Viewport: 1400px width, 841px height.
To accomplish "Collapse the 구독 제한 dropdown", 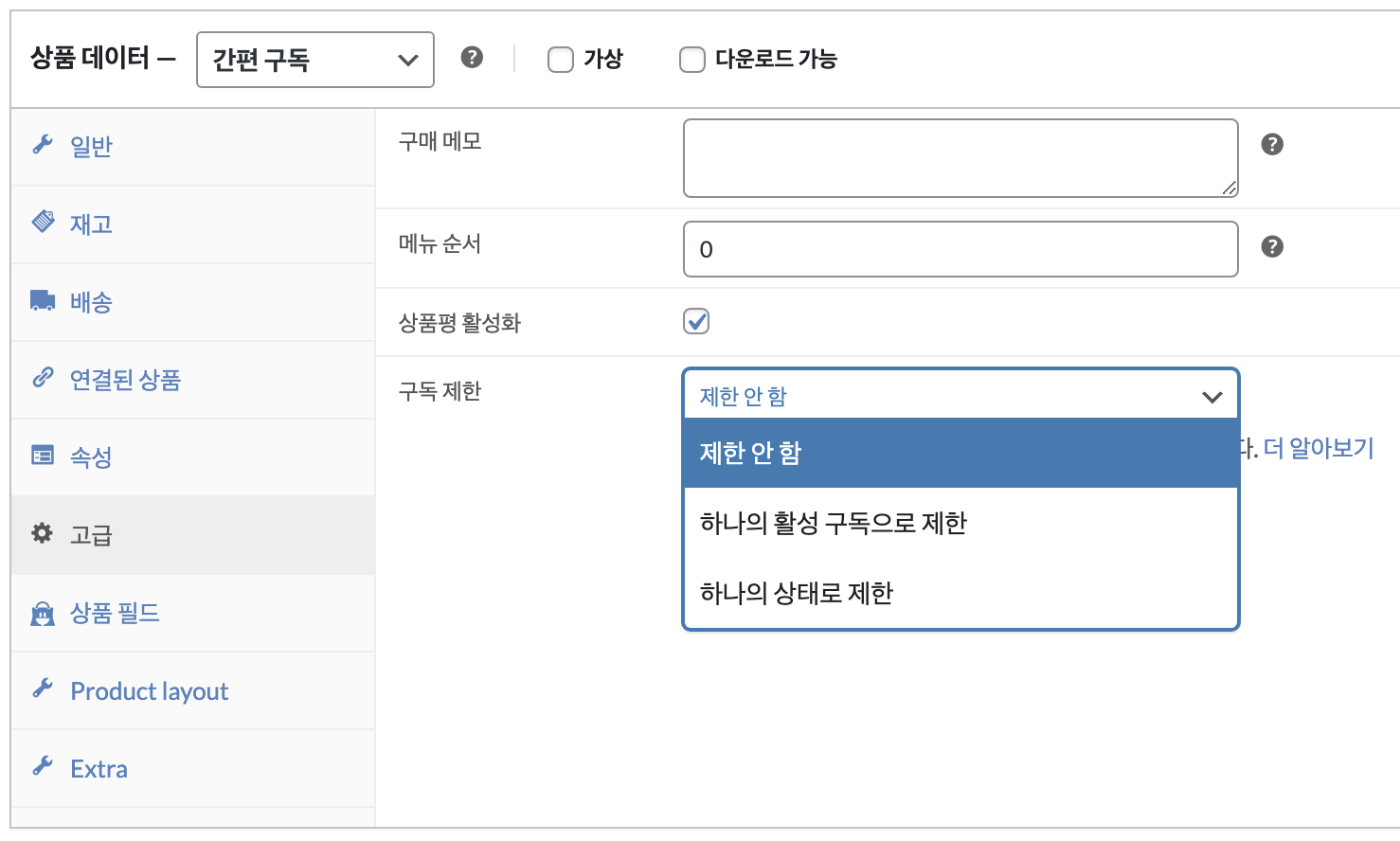I will [960, 395].
